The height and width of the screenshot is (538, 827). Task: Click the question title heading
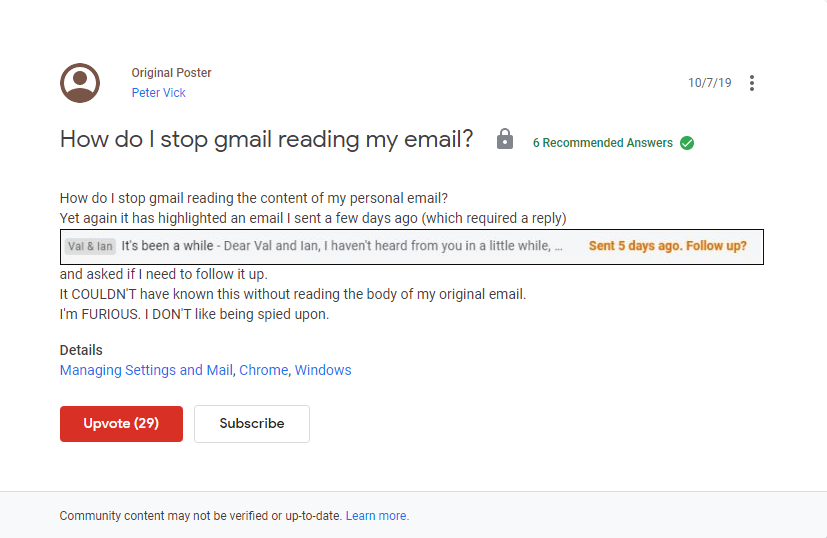click(266, 140)
